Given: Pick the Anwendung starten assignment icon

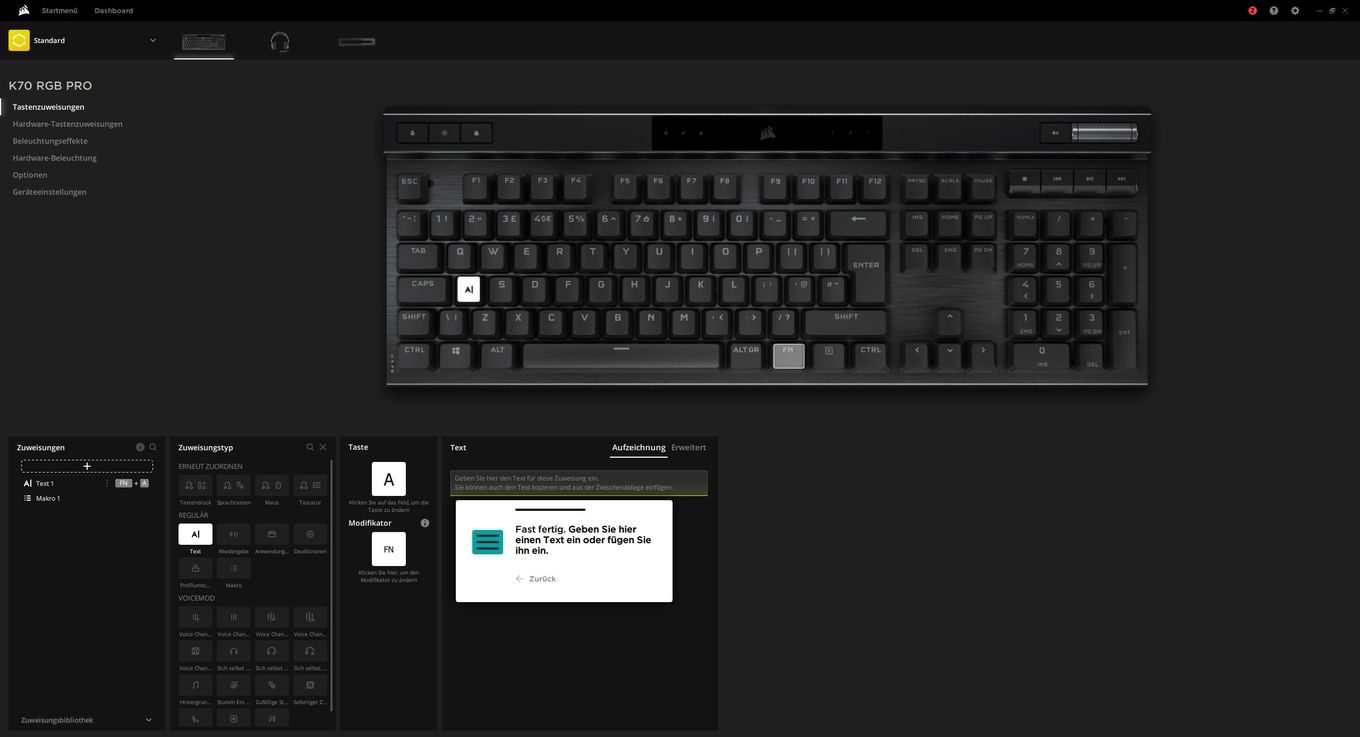Looking at the screenshot, I should tap(272, 534).
